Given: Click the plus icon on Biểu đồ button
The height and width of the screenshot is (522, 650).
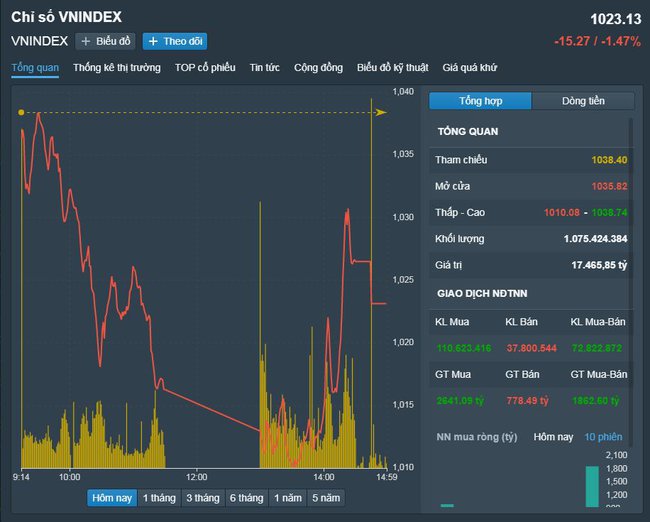Looking at the screenshot, I should point(86,41).
